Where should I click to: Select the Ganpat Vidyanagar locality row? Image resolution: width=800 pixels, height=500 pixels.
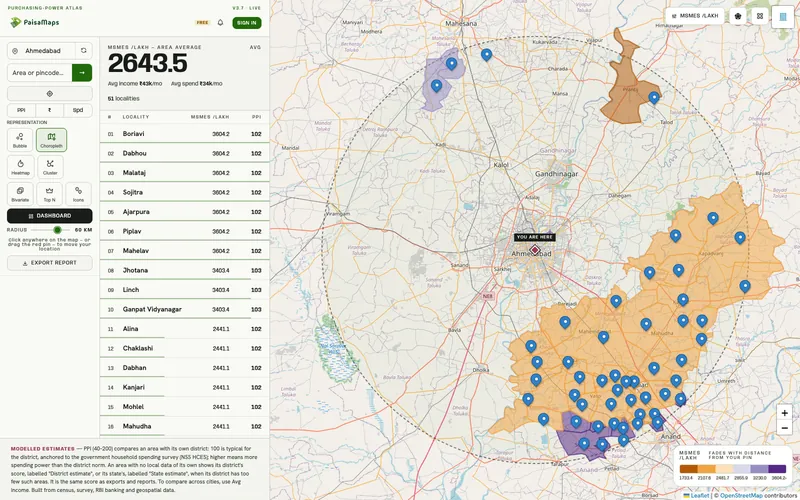[184, 309]
